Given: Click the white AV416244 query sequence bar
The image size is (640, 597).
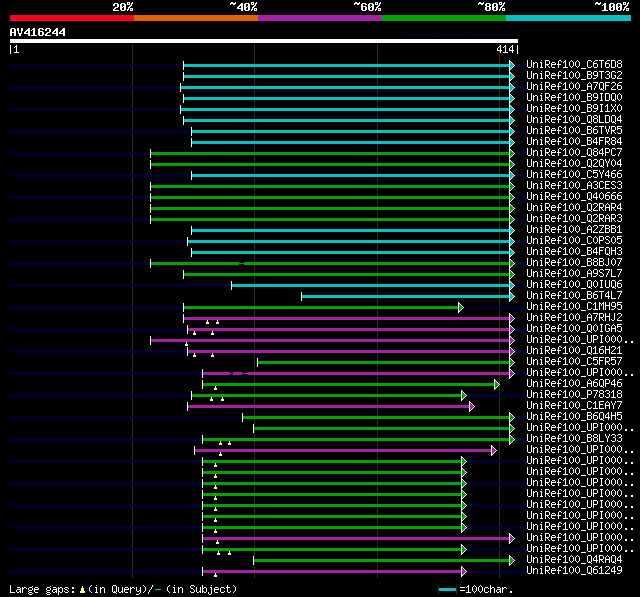Looking at the screenshot, I should 264,41.
